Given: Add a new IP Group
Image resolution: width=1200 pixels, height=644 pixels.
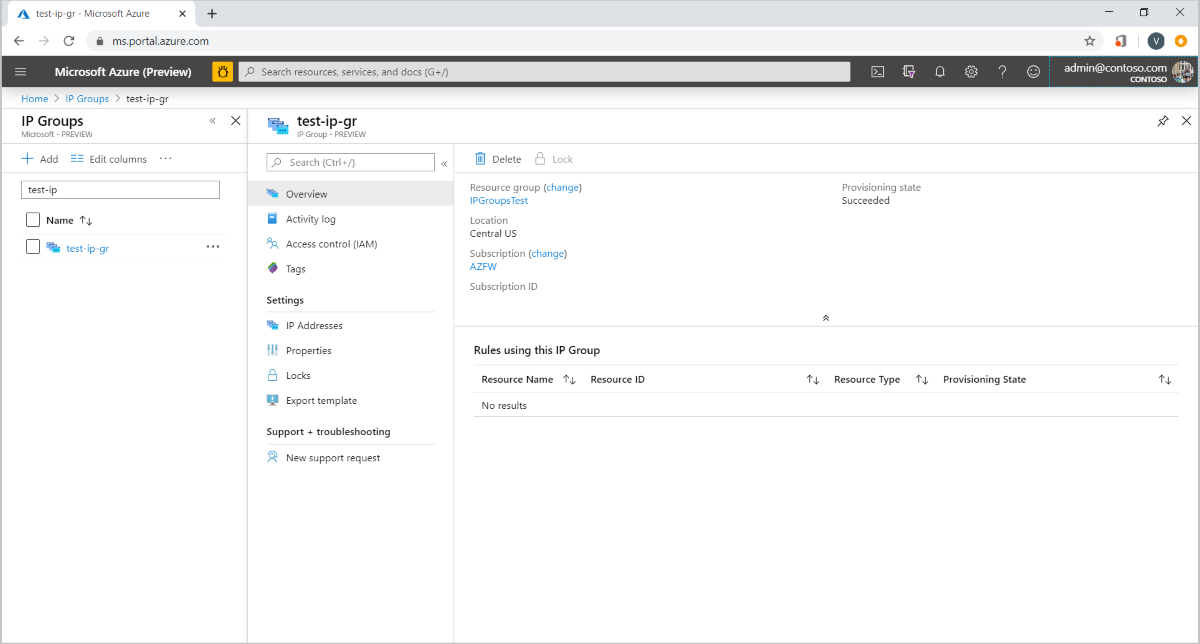Looking at the screenshot, I should [x=40, y=159].
